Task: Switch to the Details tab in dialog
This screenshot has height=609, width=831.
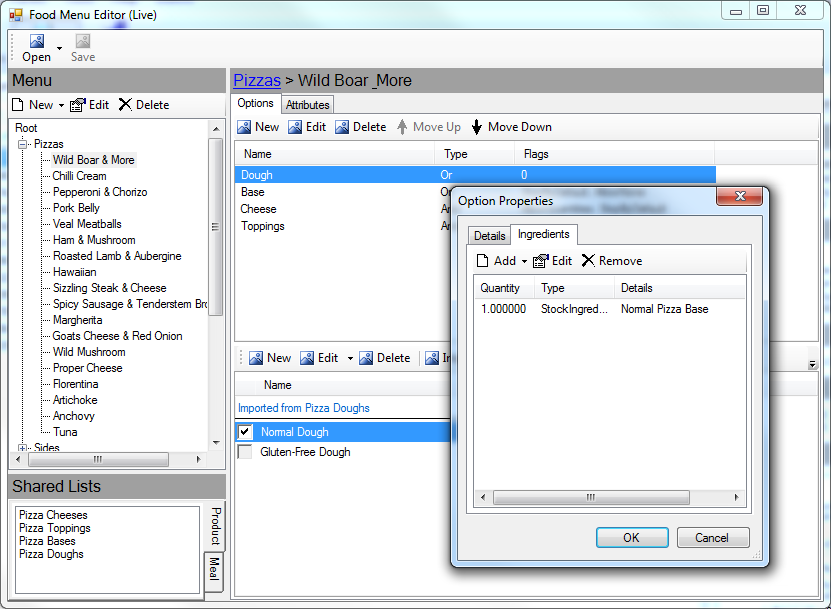Action: pos(489,236)
